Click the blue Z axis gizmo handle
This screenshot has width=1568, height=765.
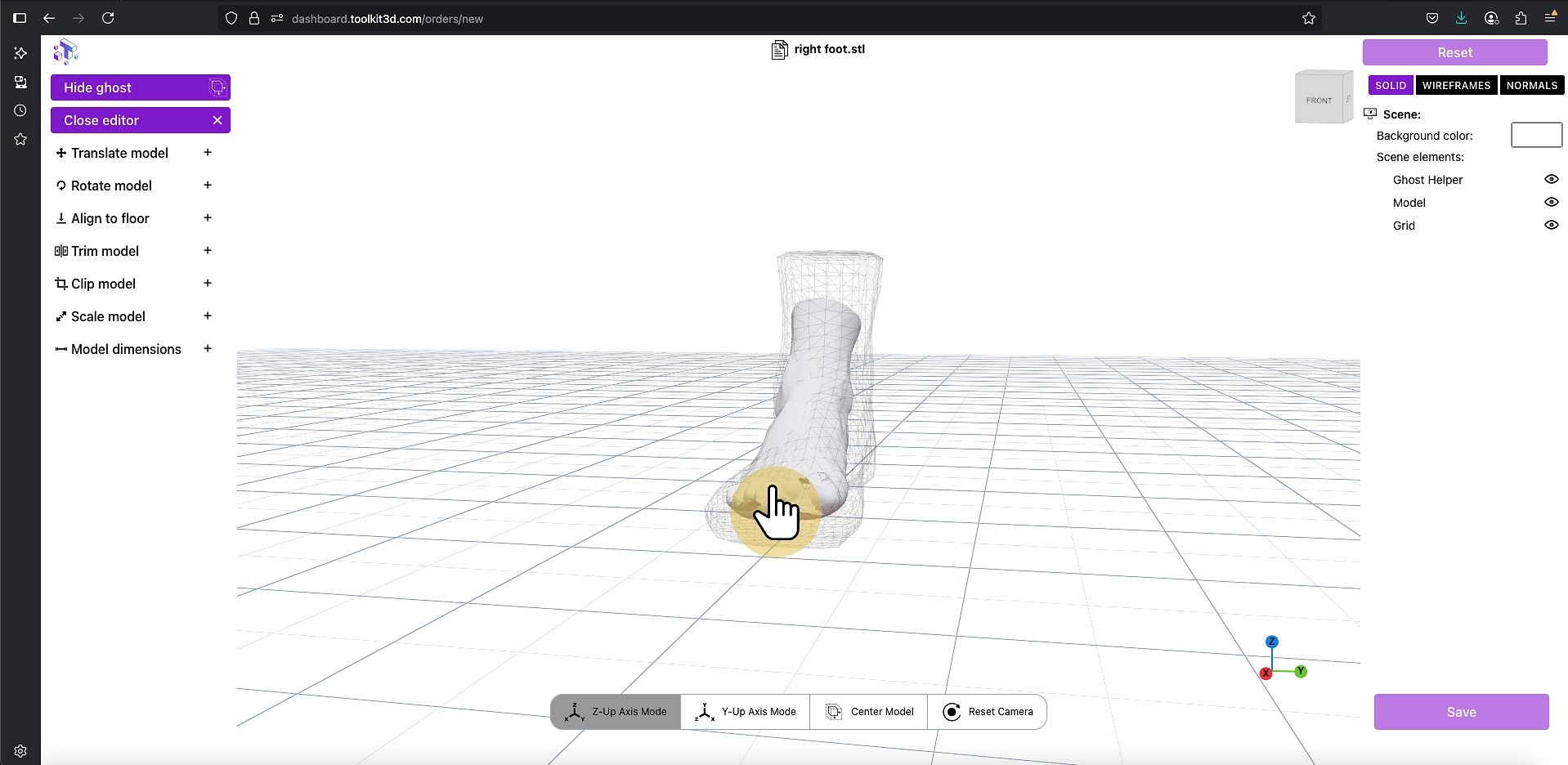[1271, 642]
